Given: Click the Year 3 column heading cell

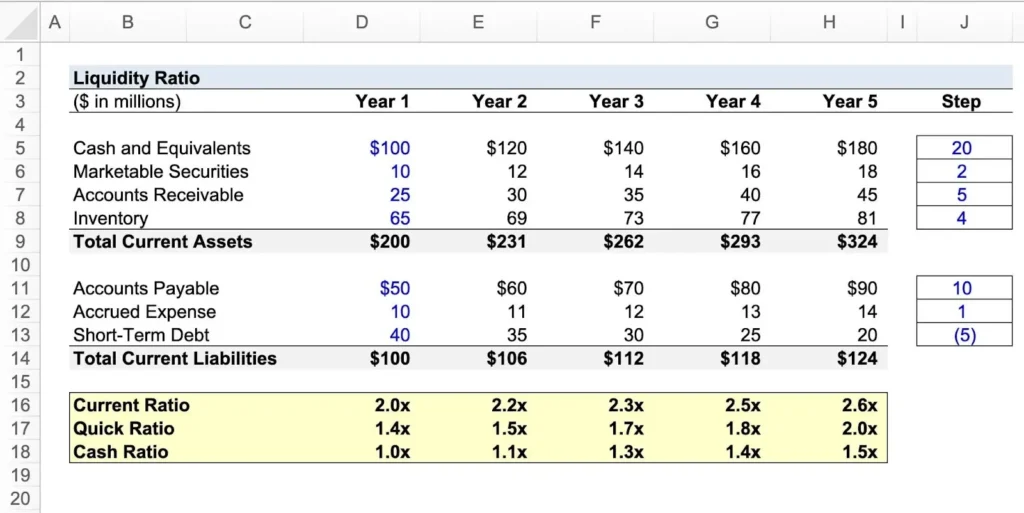Looking at the screenshot, I should (616, 101).
